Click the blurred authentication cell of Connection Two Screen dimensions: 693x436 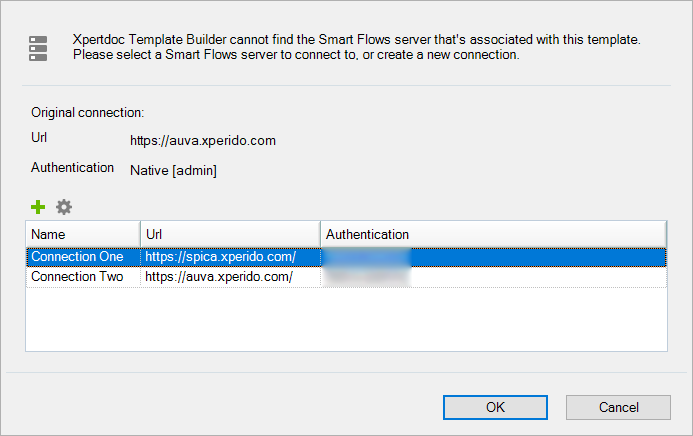pos(367,277)
